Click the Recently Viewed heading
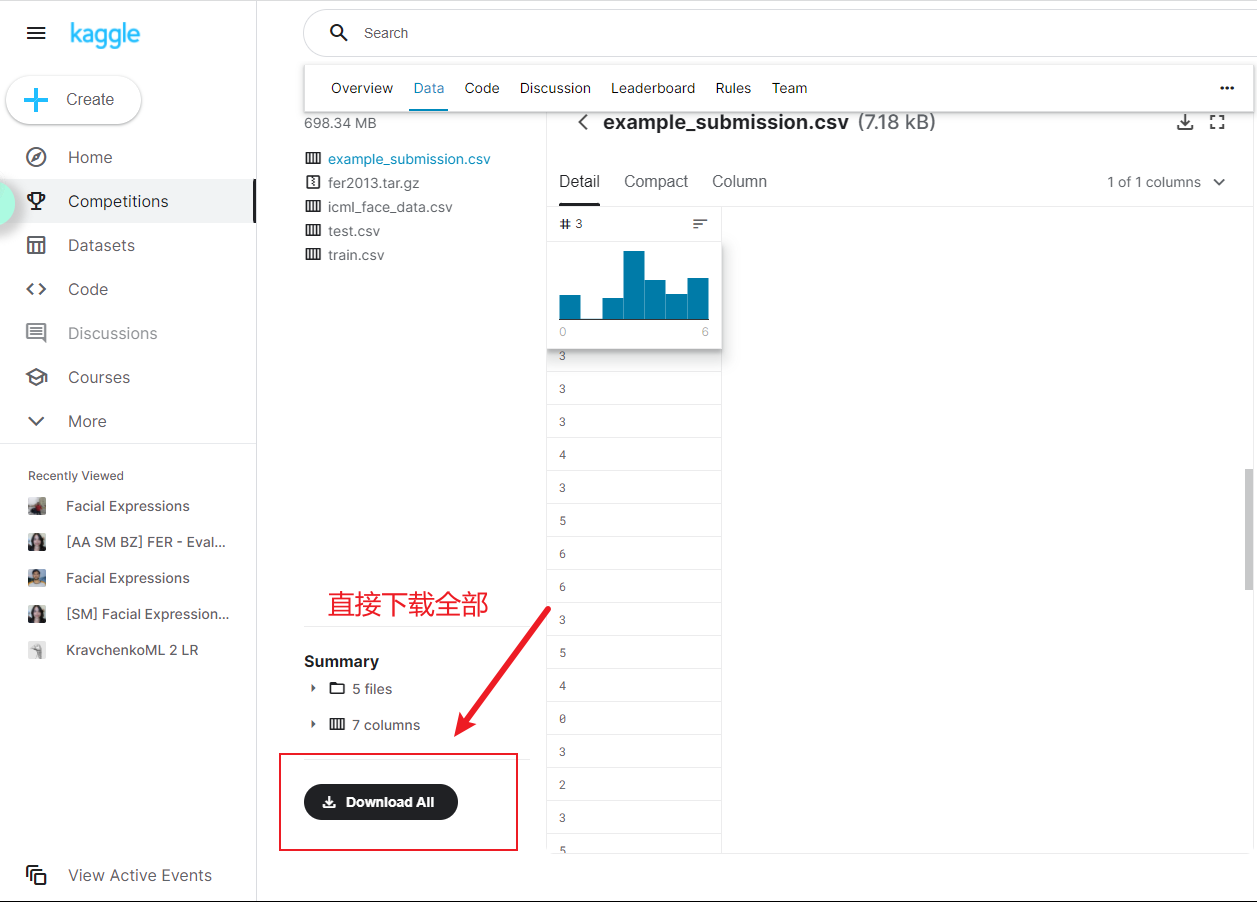 [x=76, y=476]
